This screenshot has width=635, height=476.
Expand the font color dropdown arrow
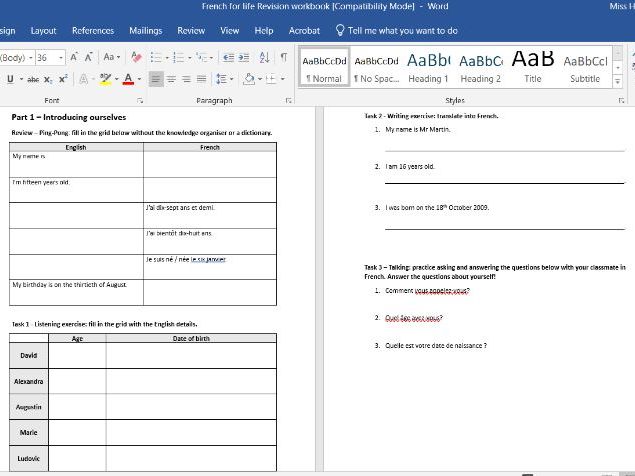139,79
